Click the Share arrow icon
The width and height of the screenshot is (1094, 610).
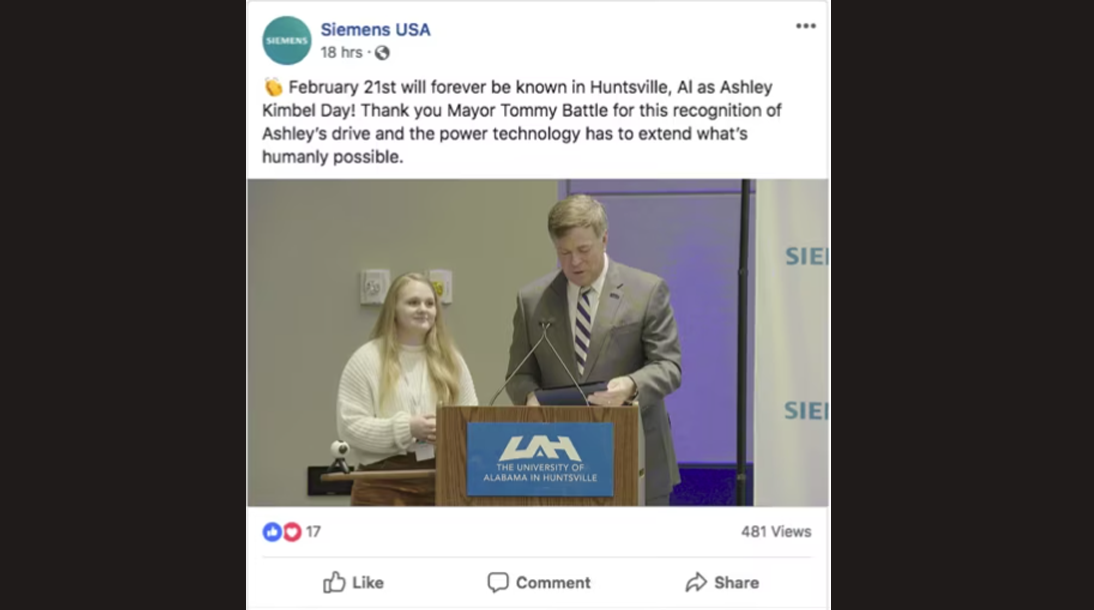tap(696, 582)
